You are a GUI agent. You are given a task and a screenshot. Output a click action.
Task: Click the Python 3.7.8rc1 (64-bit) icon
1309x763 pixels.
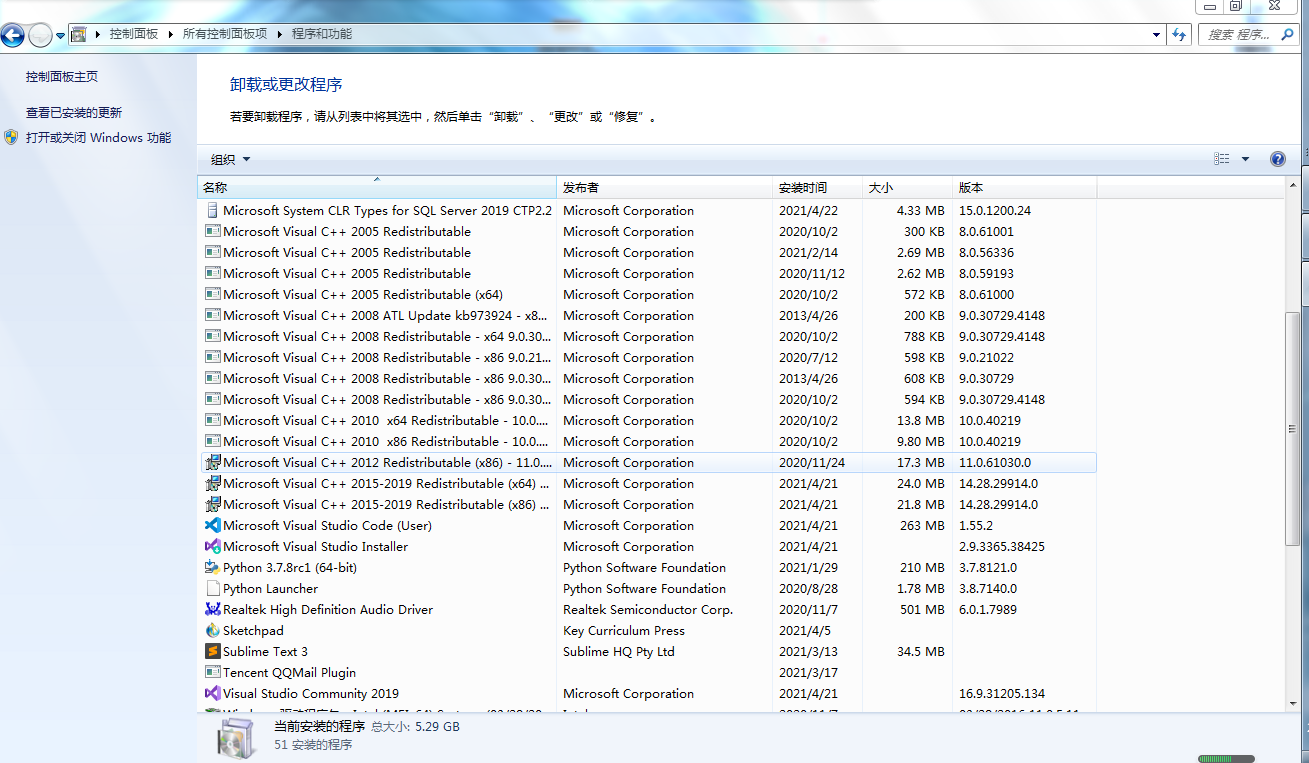[x=212, y=568]
